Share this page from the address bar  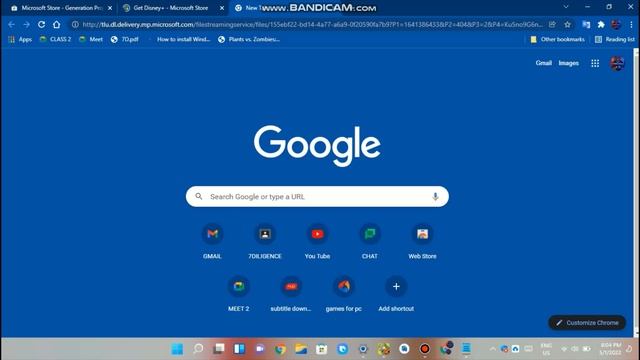click(552, 24)
